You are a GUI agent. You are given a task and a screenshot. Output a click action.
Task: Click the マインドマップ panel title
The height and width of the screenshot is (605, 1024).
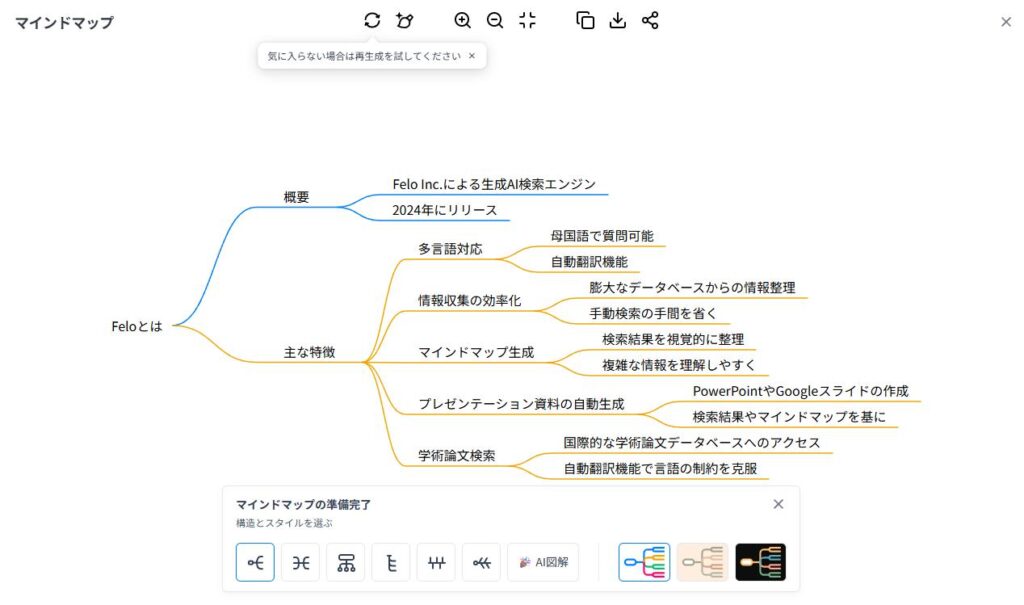point(64,22)
